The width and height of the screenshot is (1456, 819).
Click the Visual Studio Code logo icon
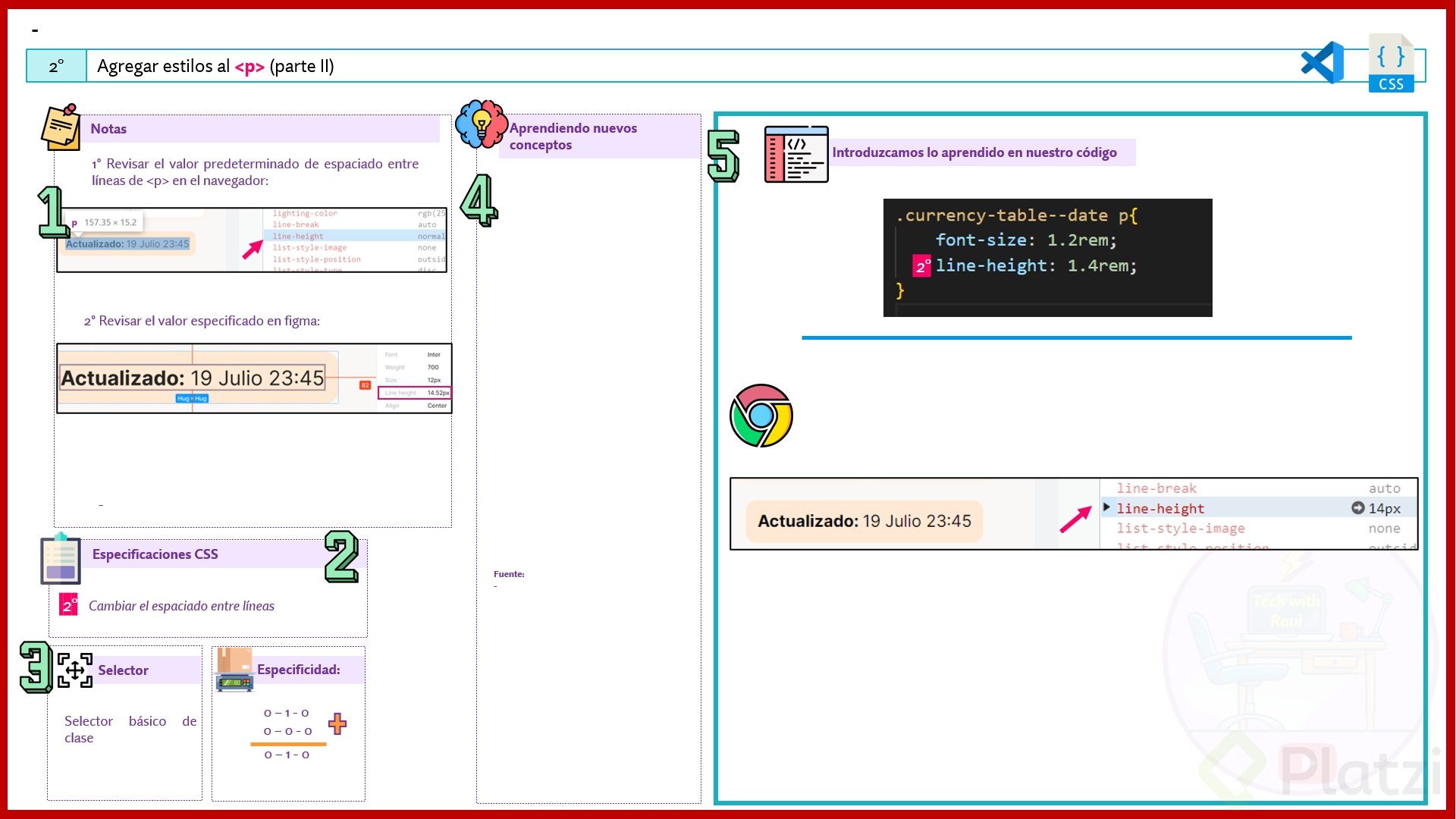[1323, 63]
